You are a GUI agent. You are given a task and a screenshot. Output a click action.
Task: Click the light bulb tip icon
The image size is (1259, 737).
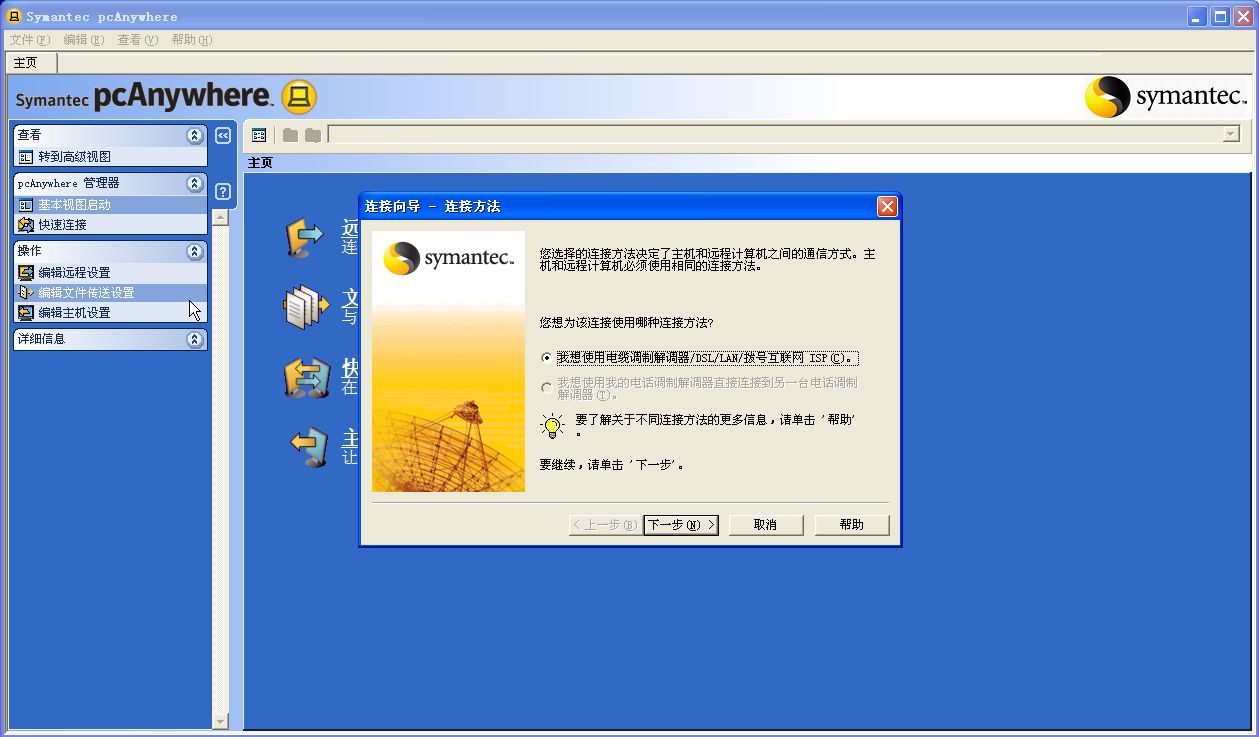[552, 426]
